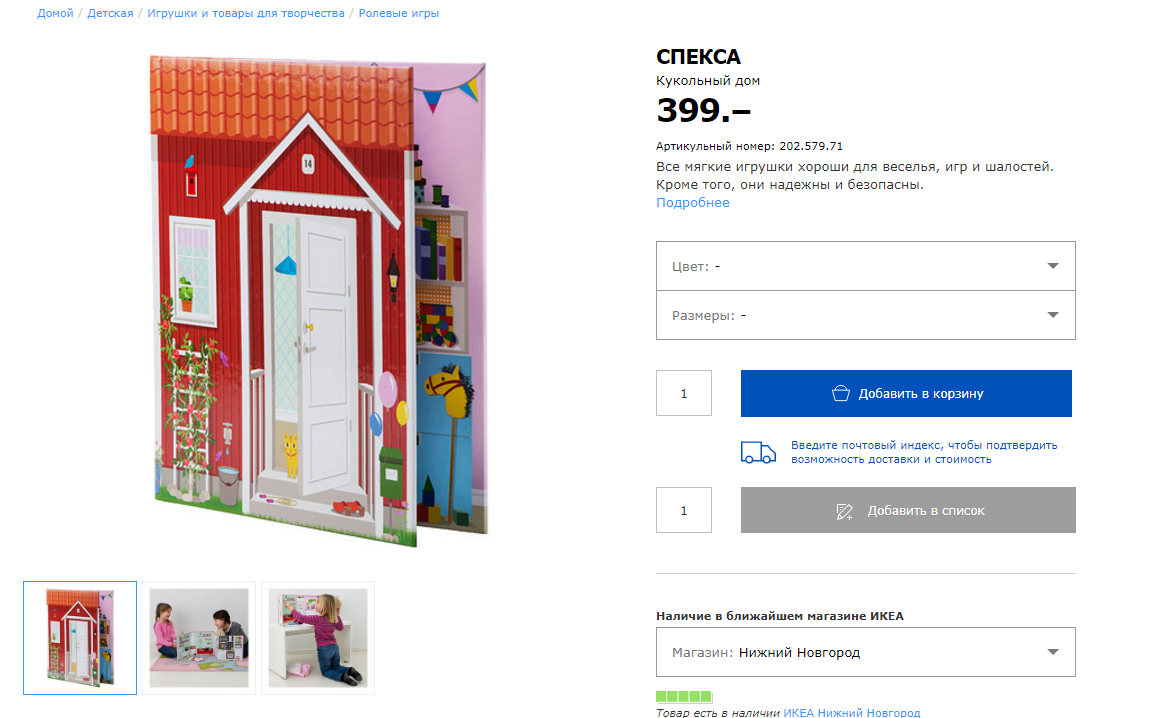Go to Домой breadcrumb
The height and width of the screenshot is (718, 1155).
click(55, 13)
